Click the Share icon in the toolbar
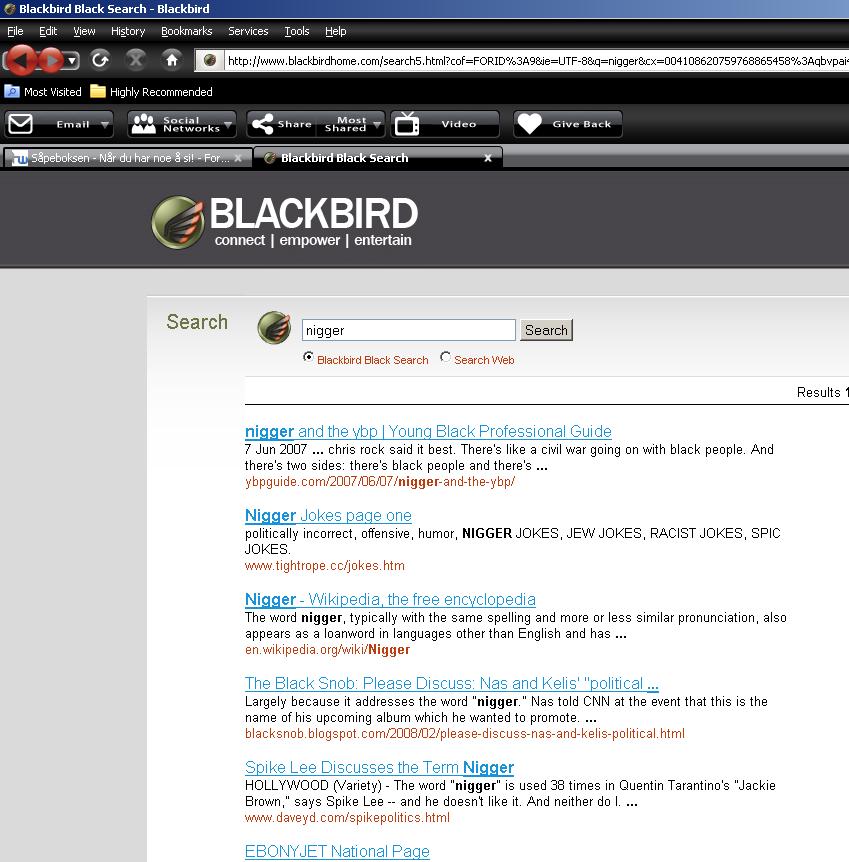 coord(262,124)
